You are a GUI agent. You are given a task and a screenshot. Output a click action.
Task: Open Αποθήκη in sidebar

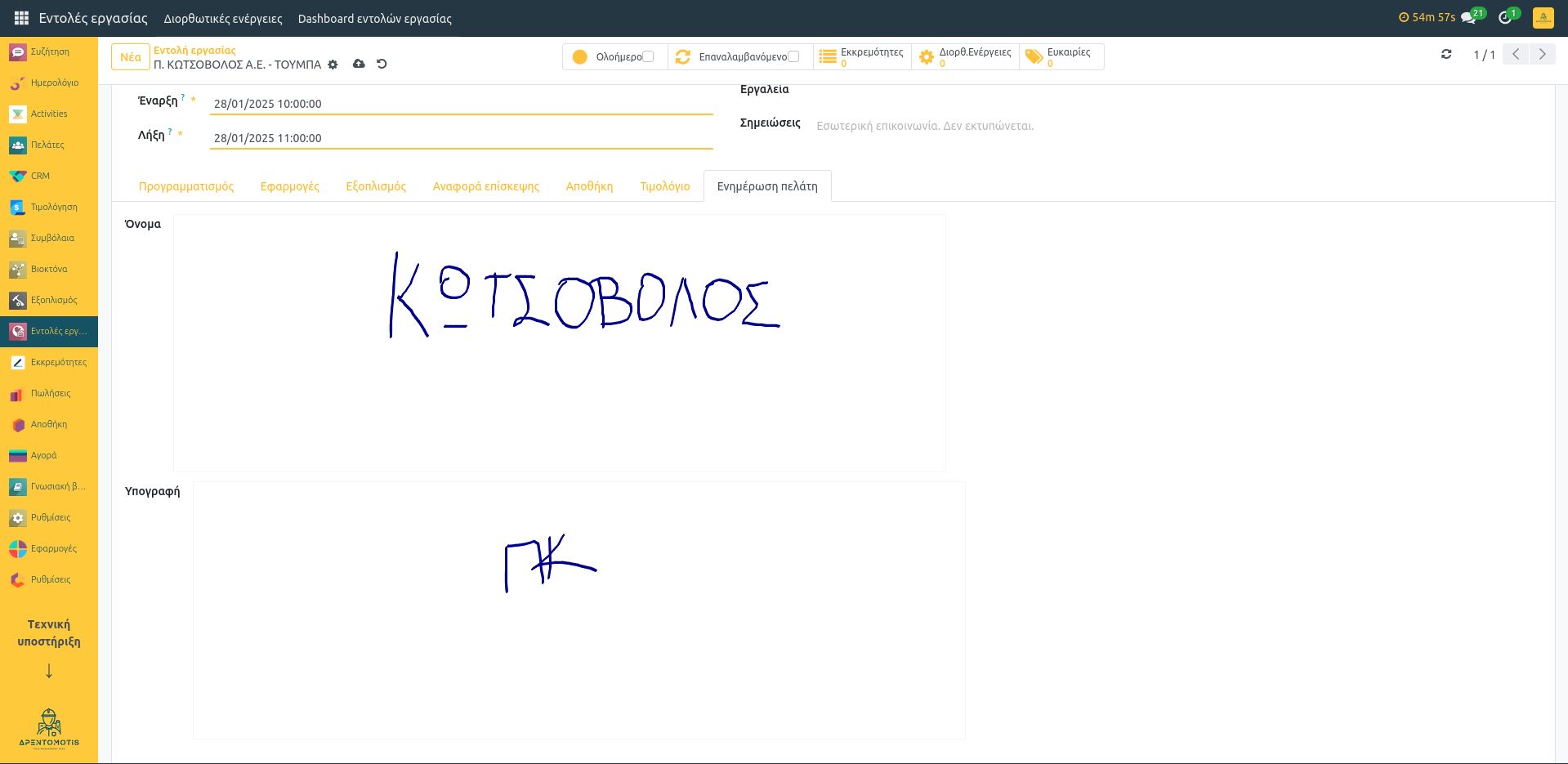coord(49,424)
